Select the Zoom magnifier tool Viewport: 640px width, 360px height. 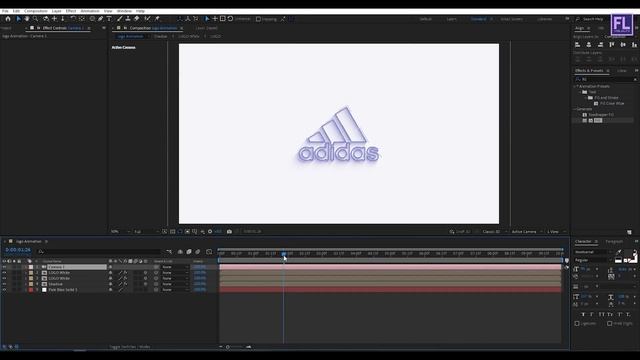click(x=36, y=19)
